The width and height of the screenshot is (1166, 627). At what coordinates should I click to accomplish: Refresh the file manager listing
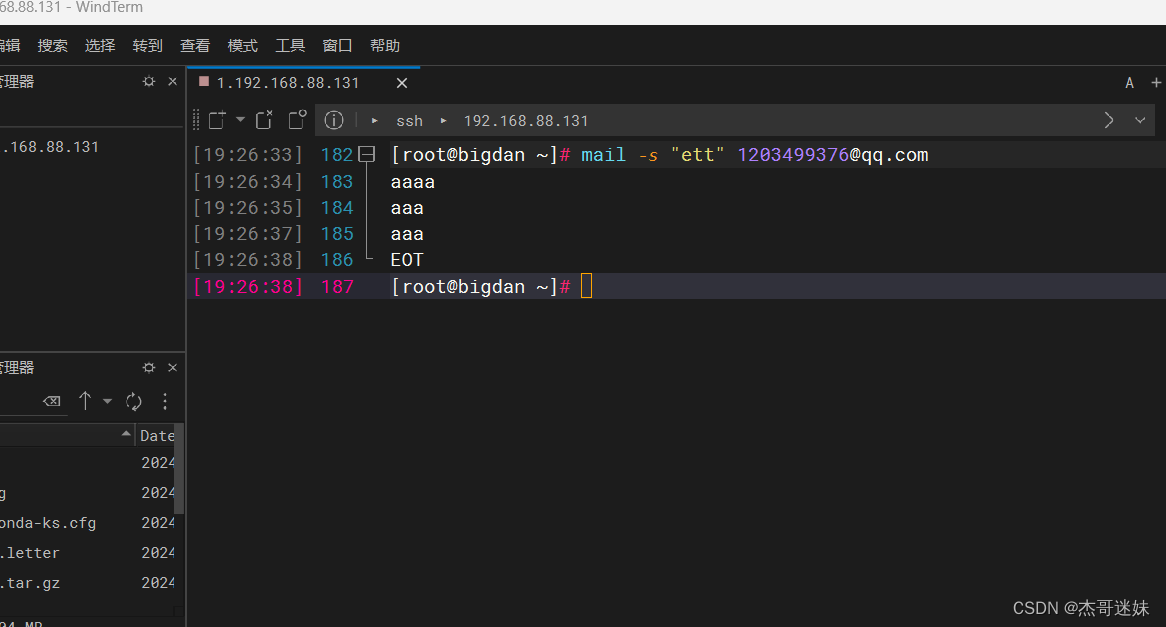pos(134,401)
